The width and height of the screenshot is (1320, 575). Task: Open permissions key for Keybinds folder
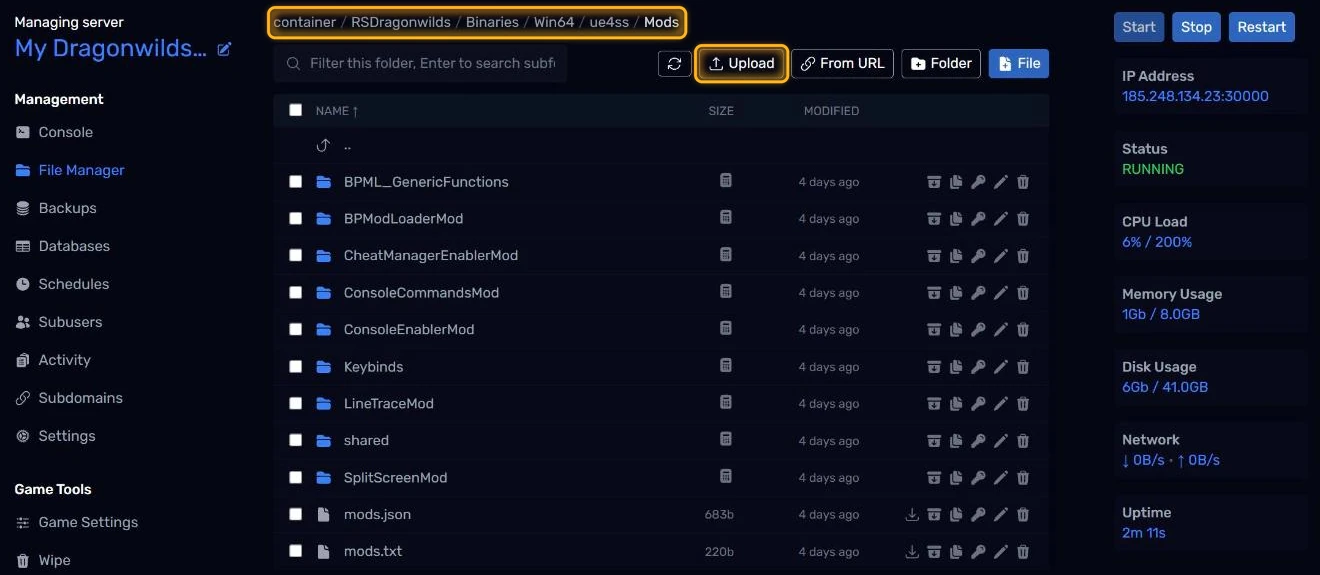(978, 367)
